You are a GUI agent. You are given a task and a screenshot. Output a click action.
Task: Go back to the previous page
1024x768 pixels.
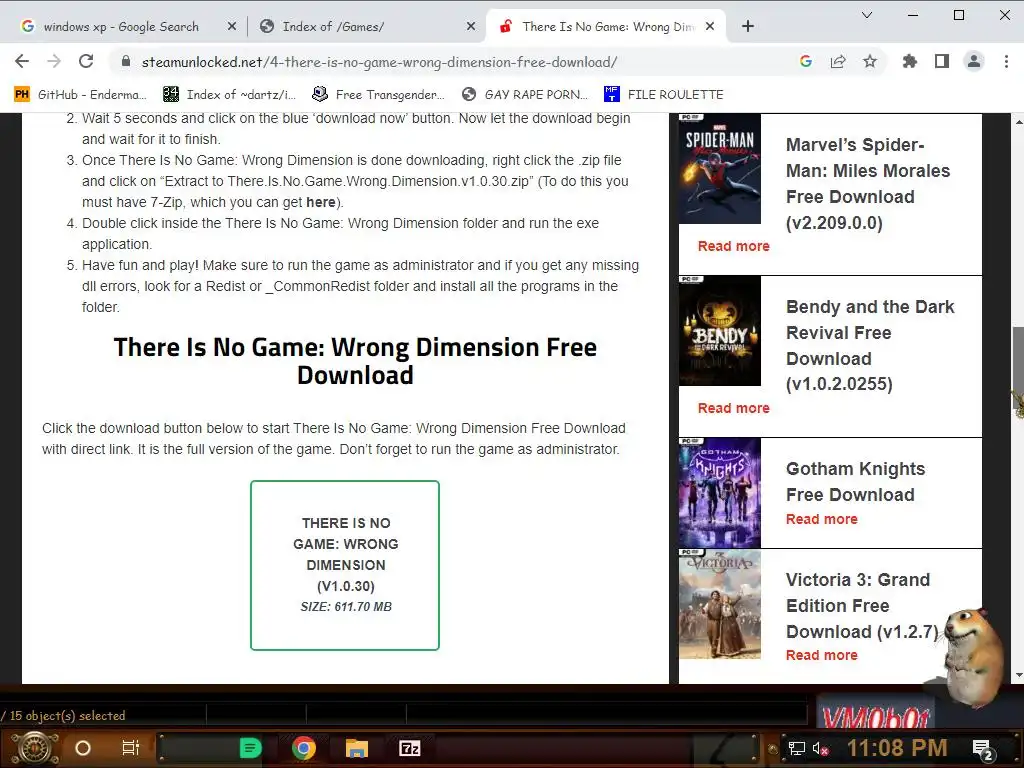(22, 61)
